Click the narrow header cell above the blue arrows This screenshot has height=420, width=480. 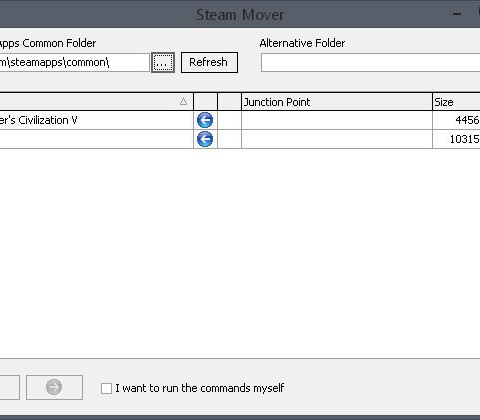point(205,102)
